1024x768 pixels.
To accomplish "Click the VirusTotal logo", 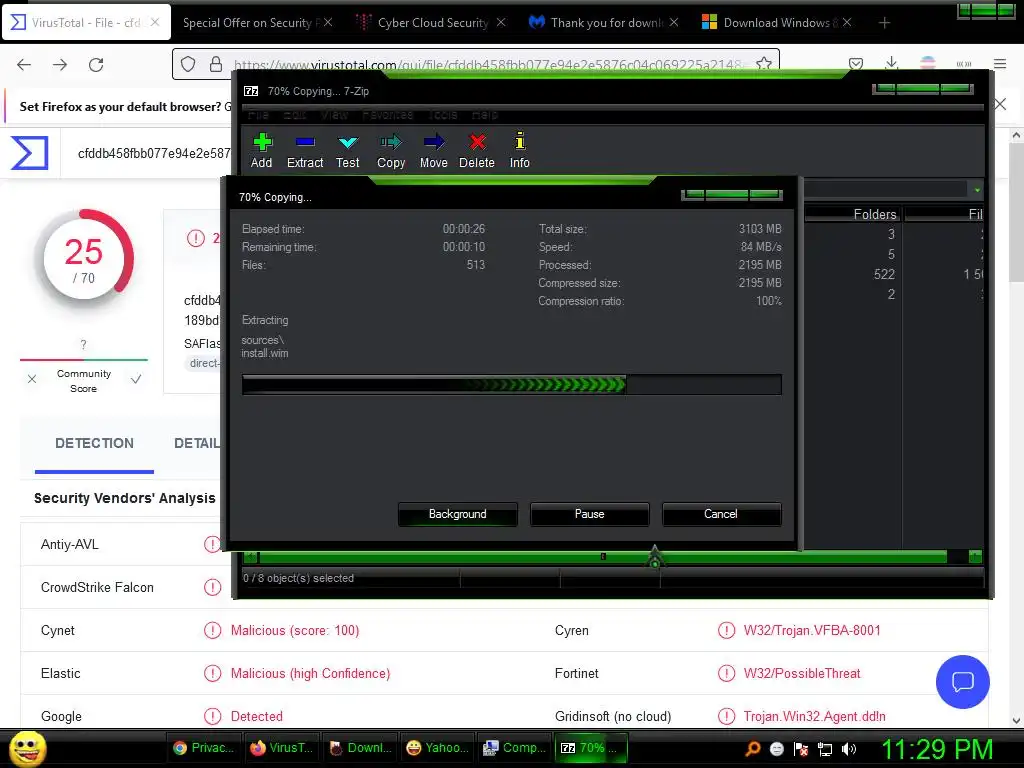I will click(x=29, y=153).
